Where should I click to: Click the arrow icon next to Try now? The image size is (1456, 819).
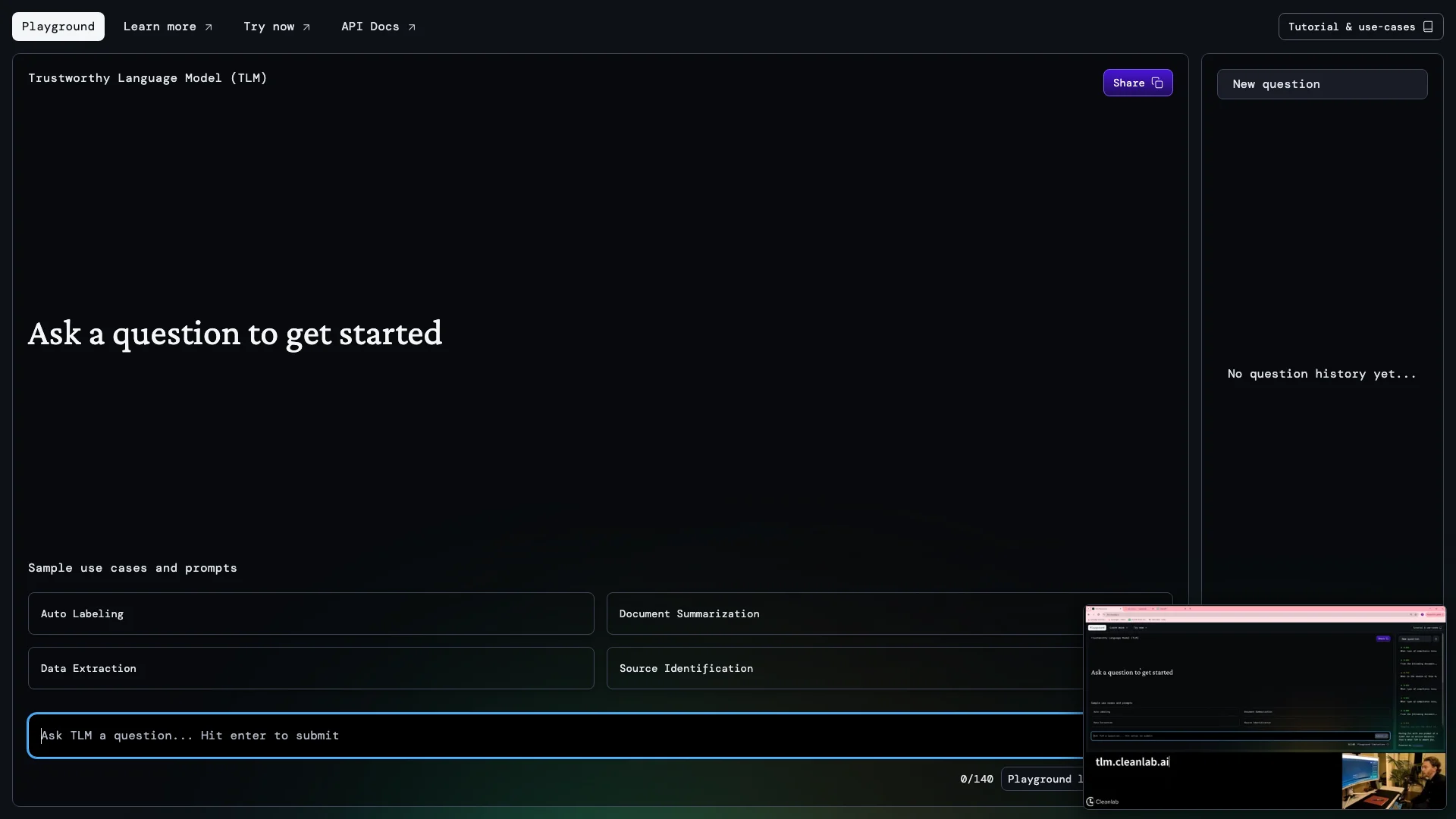coord(306,27)
